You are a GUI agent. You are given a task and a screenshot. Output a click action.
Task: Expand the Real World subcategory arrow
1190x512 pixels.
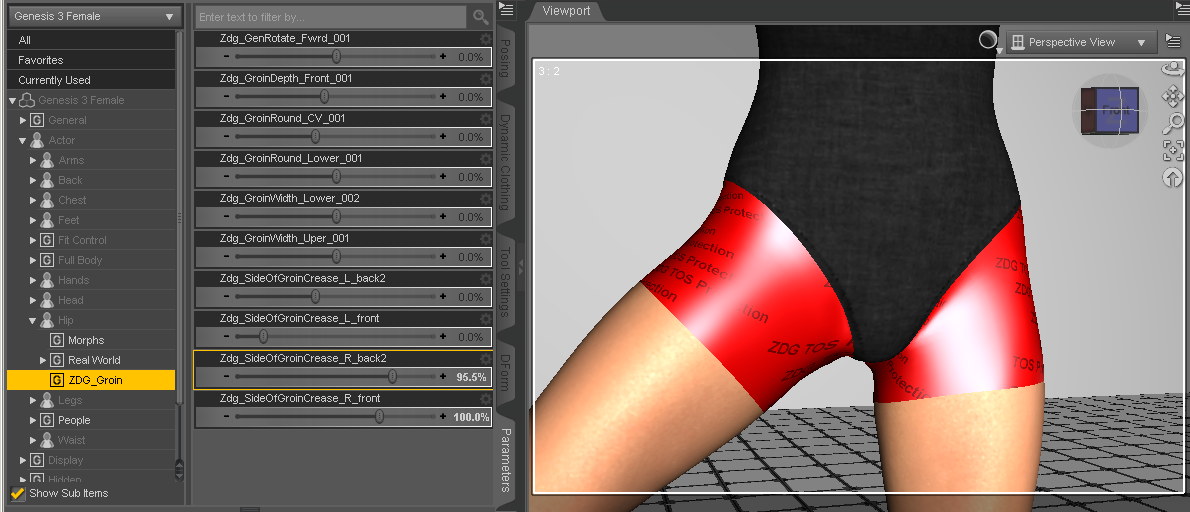(42, 360)
